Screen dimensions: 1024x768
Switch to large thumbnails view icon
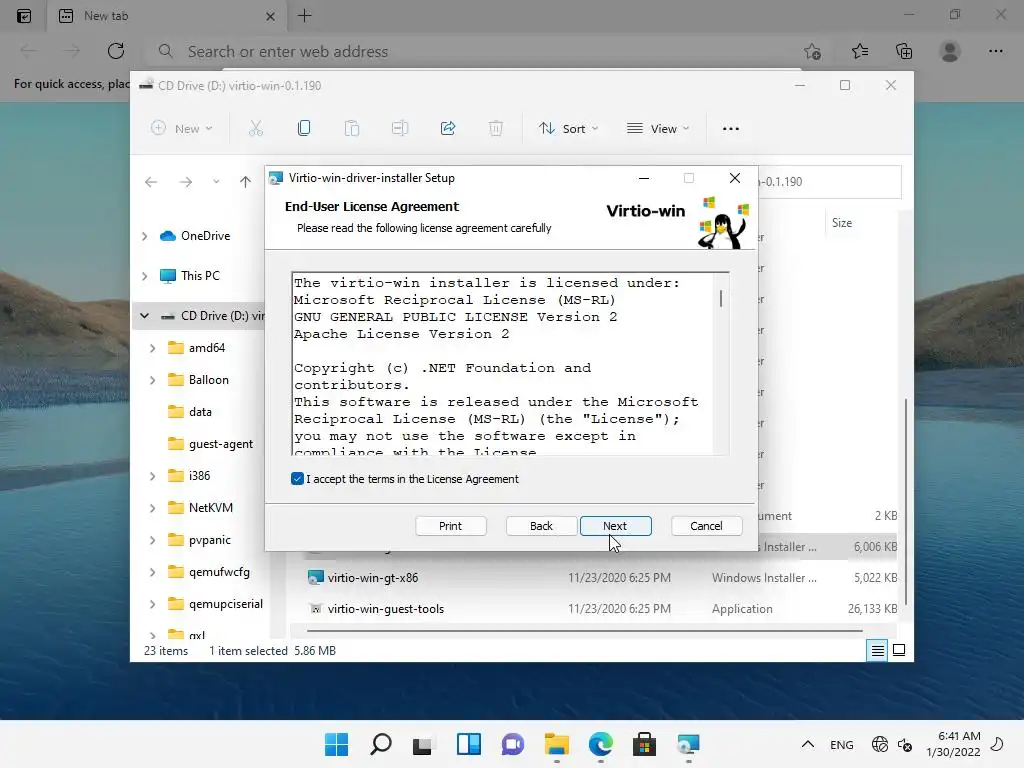[x=899, y=650]
